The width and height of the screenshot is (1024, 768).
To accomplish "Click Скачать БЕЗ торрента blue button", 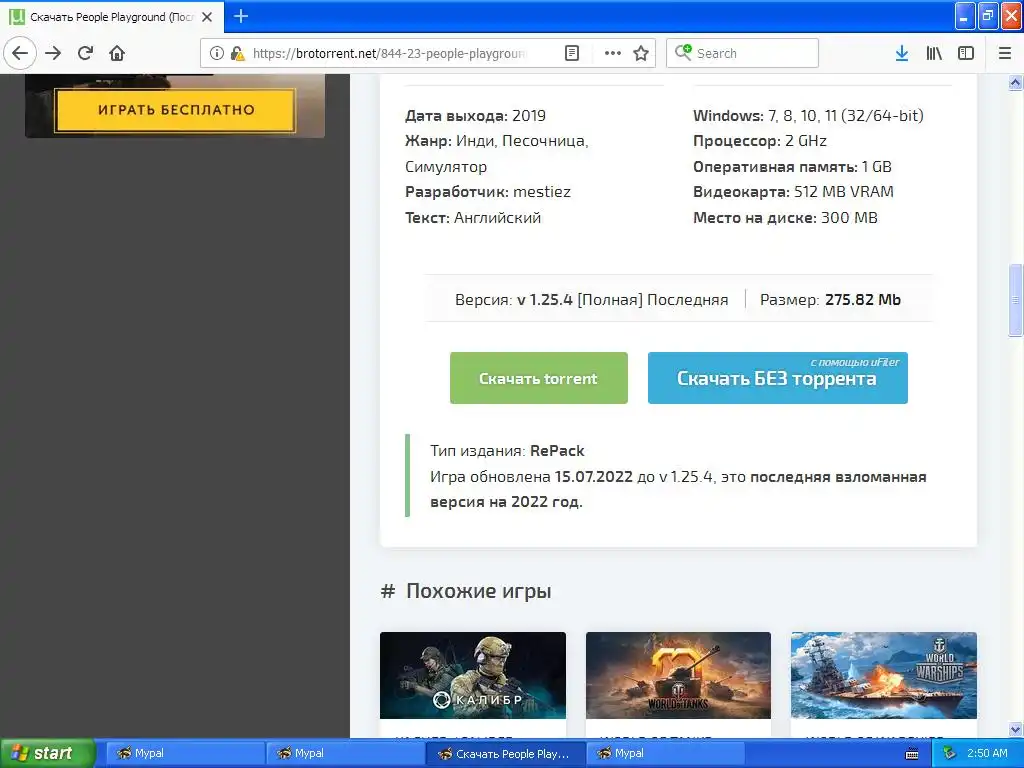I will point(778,378).
